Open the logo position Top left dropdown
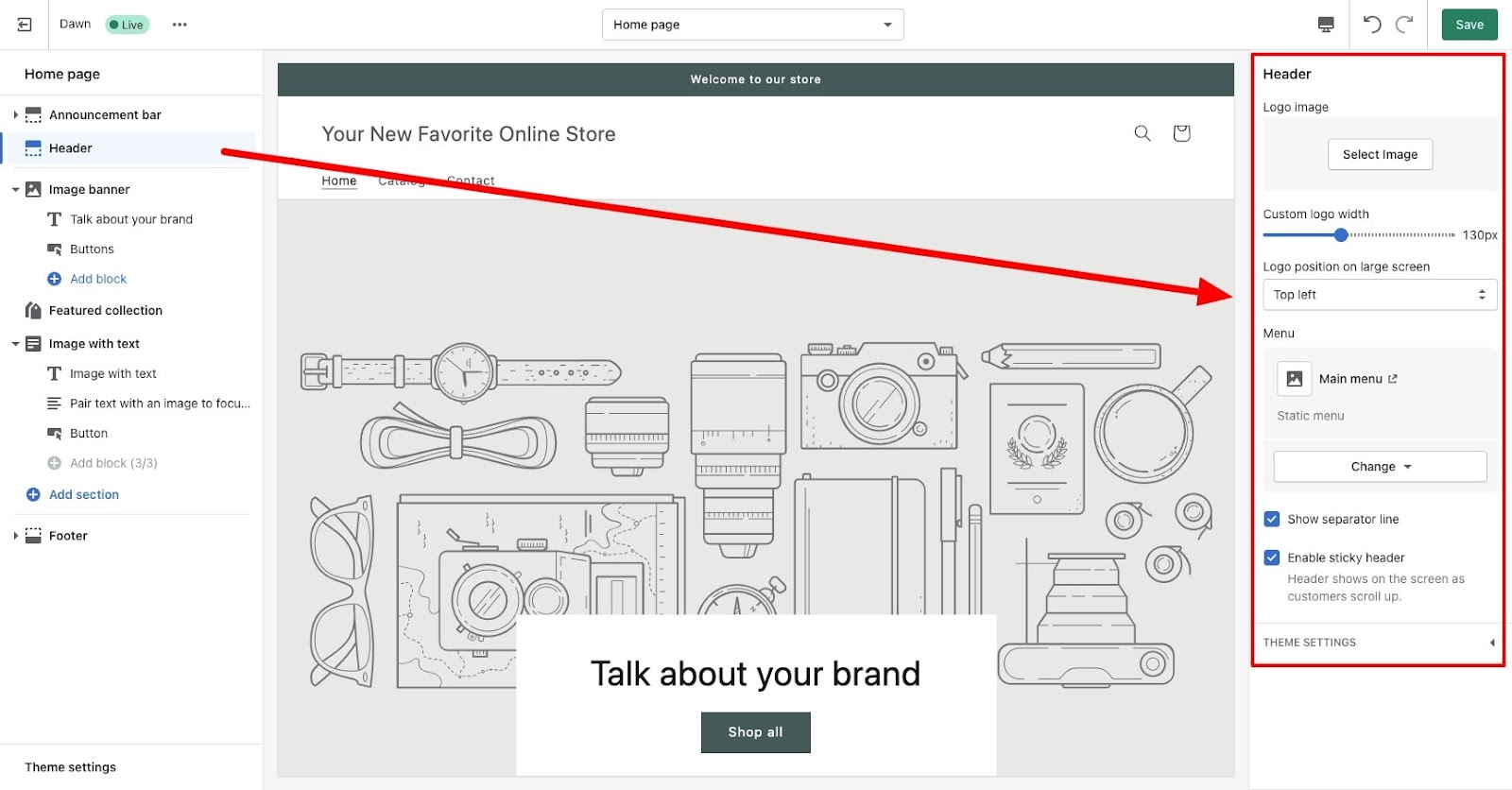1512x790 pixels. 1379,295
